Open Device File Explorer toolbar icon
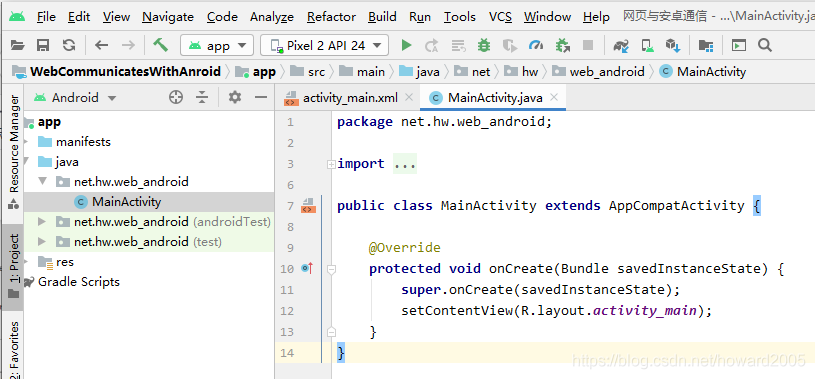The image size is (815, 379). (739, 46)
